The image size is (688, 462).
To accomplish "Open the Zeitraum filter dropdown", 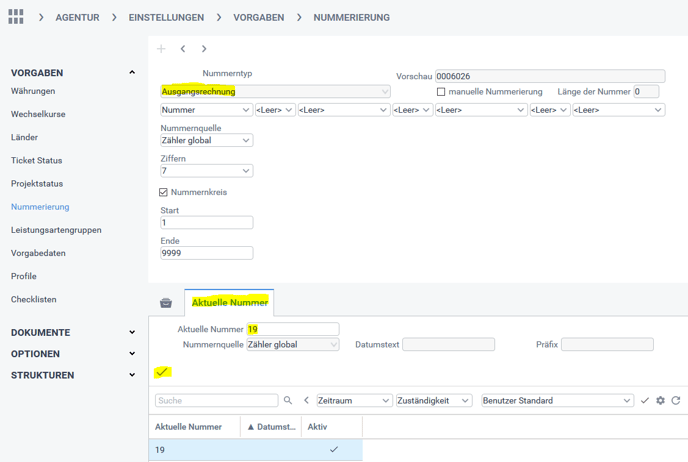I will click(354, 401).
